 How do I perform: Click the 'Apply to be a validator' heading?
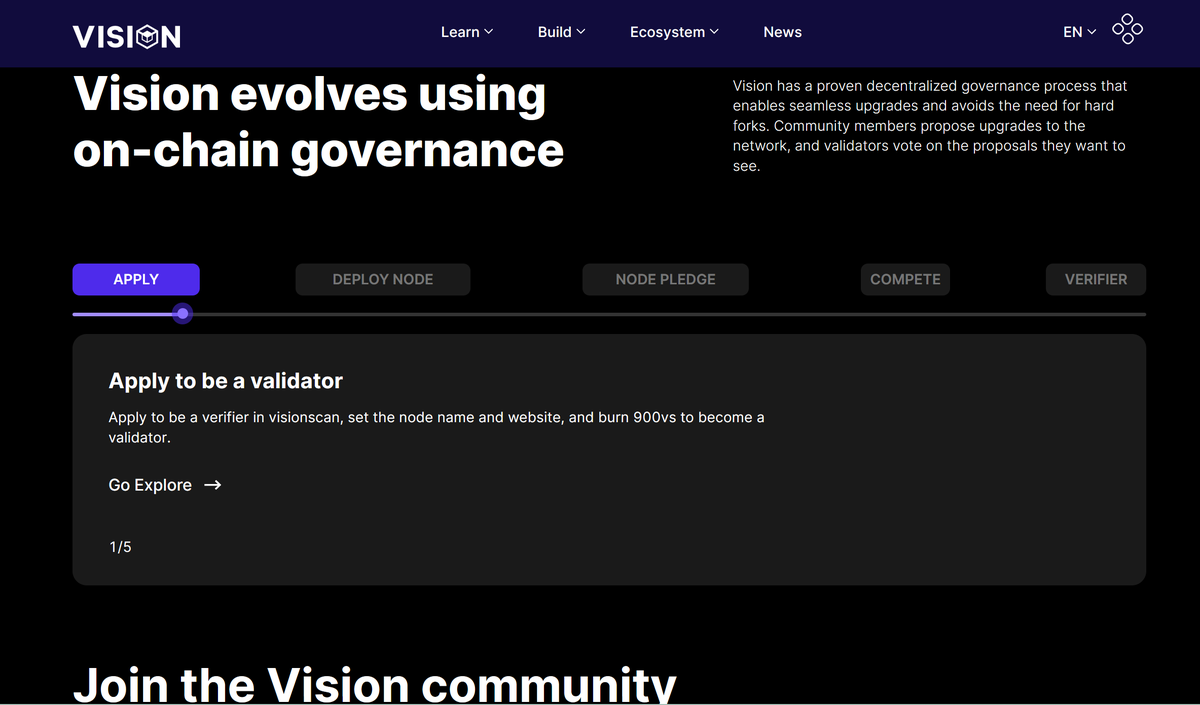point(226,381)
